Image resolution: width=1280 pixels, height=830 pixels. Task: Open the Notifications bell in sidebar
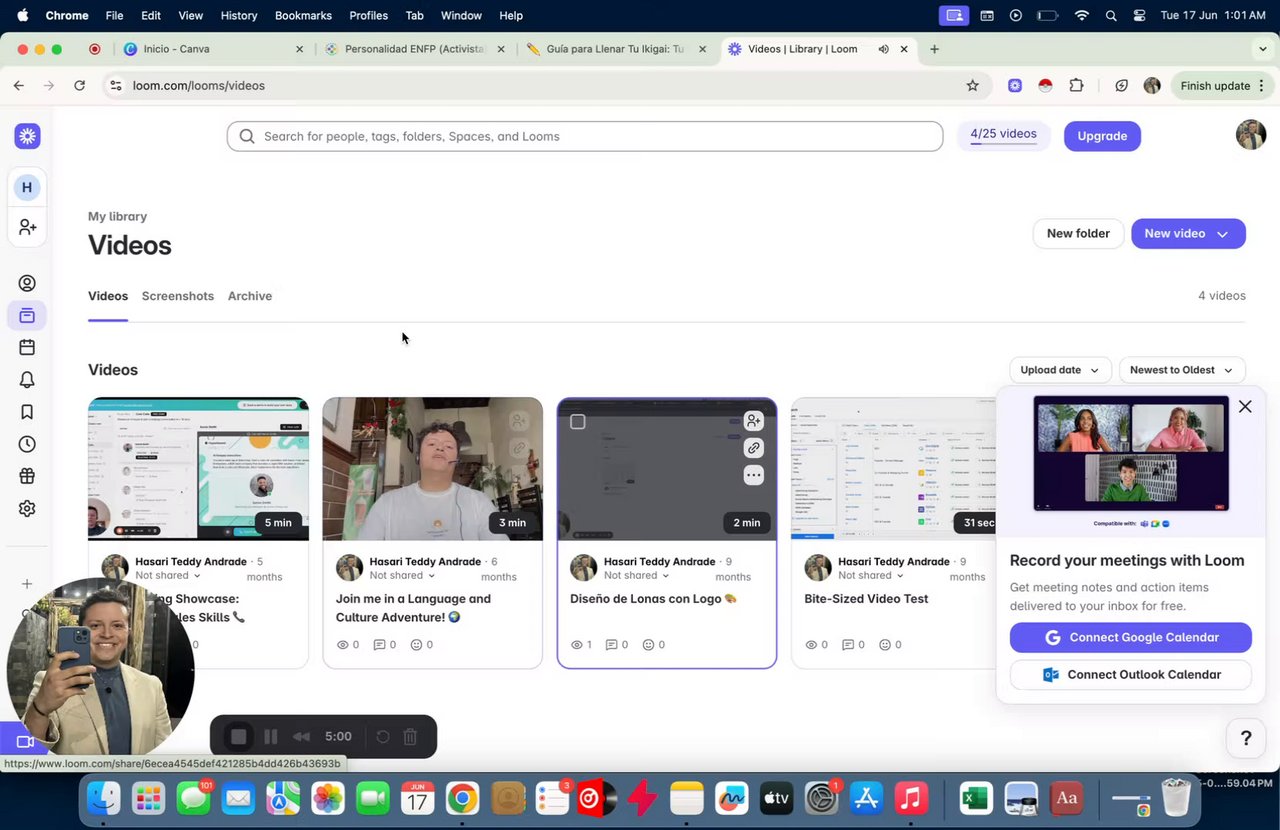(27, 380)
